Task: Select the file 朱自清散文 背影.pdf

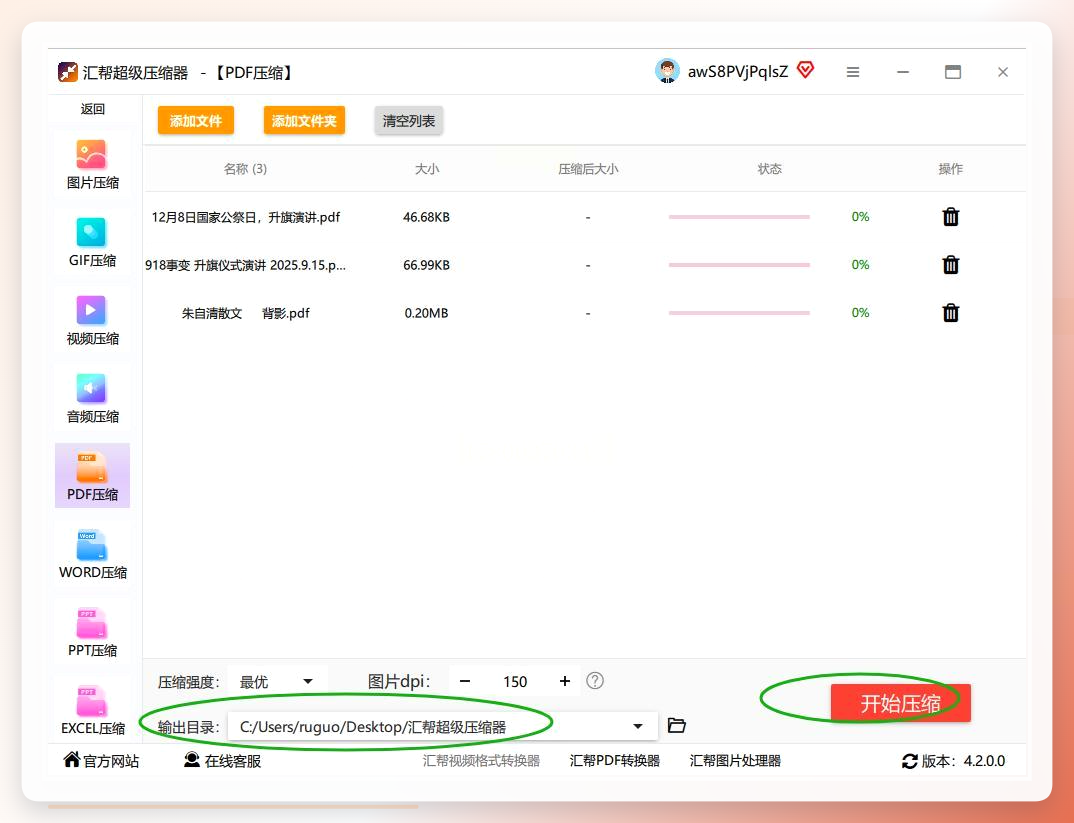Action: point(245,313)
